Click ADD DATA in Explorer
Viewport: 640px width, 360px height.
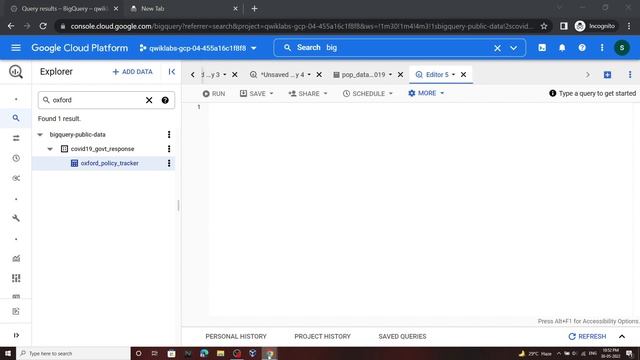click(x=133, y=72)
